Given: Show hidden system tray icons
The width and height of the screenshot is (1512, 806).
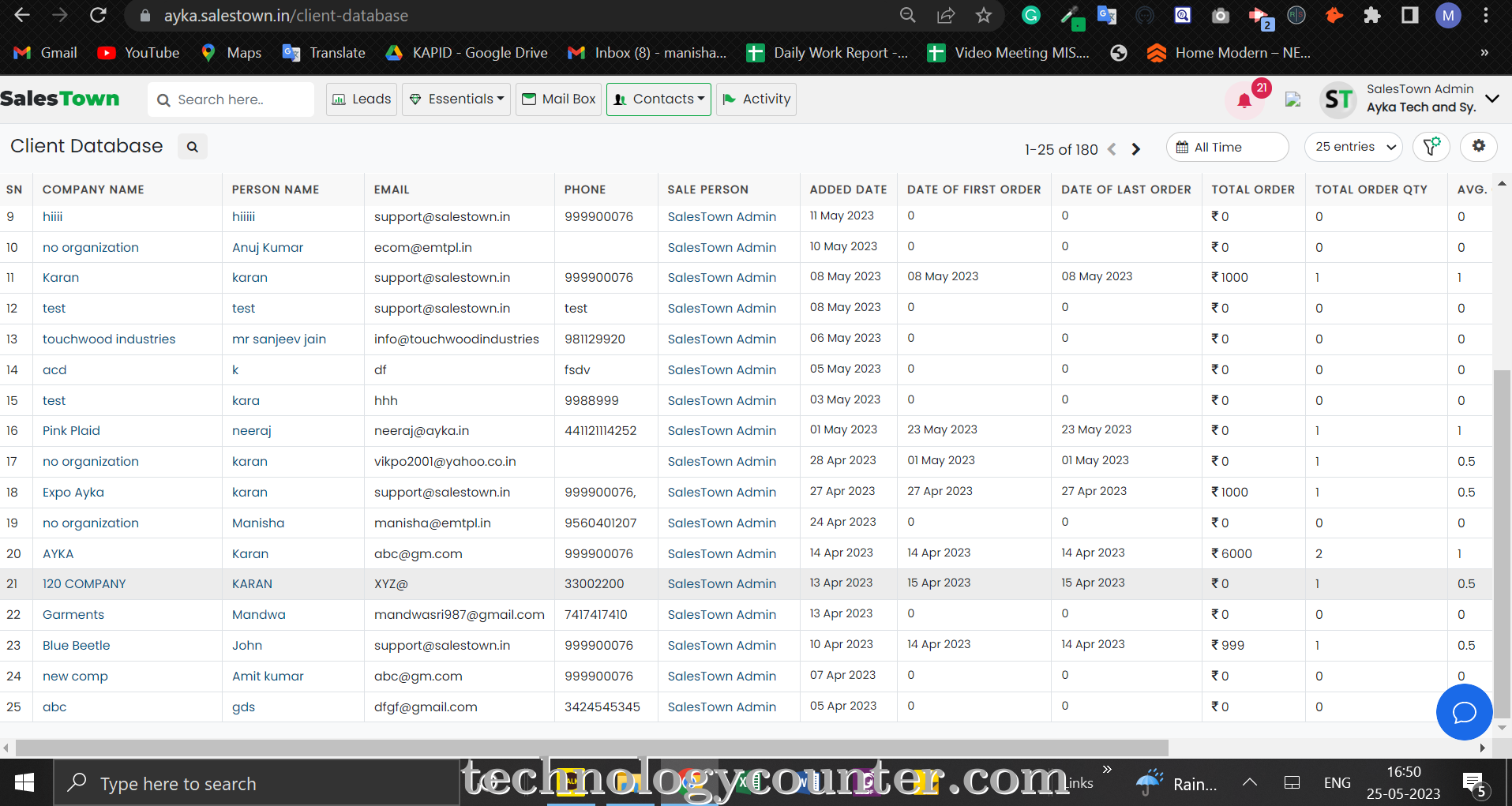Looking at the screenshot, I should tap(1249, 782).
